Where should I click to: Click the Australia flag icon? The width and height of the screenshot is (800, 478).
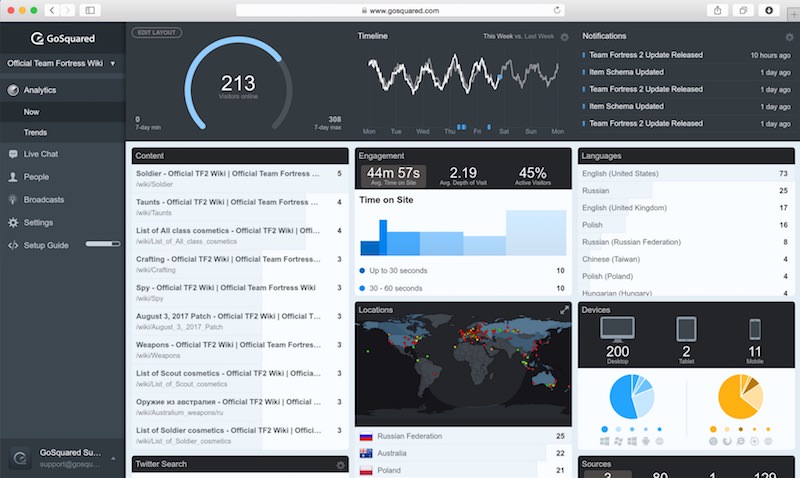[366, 454]
